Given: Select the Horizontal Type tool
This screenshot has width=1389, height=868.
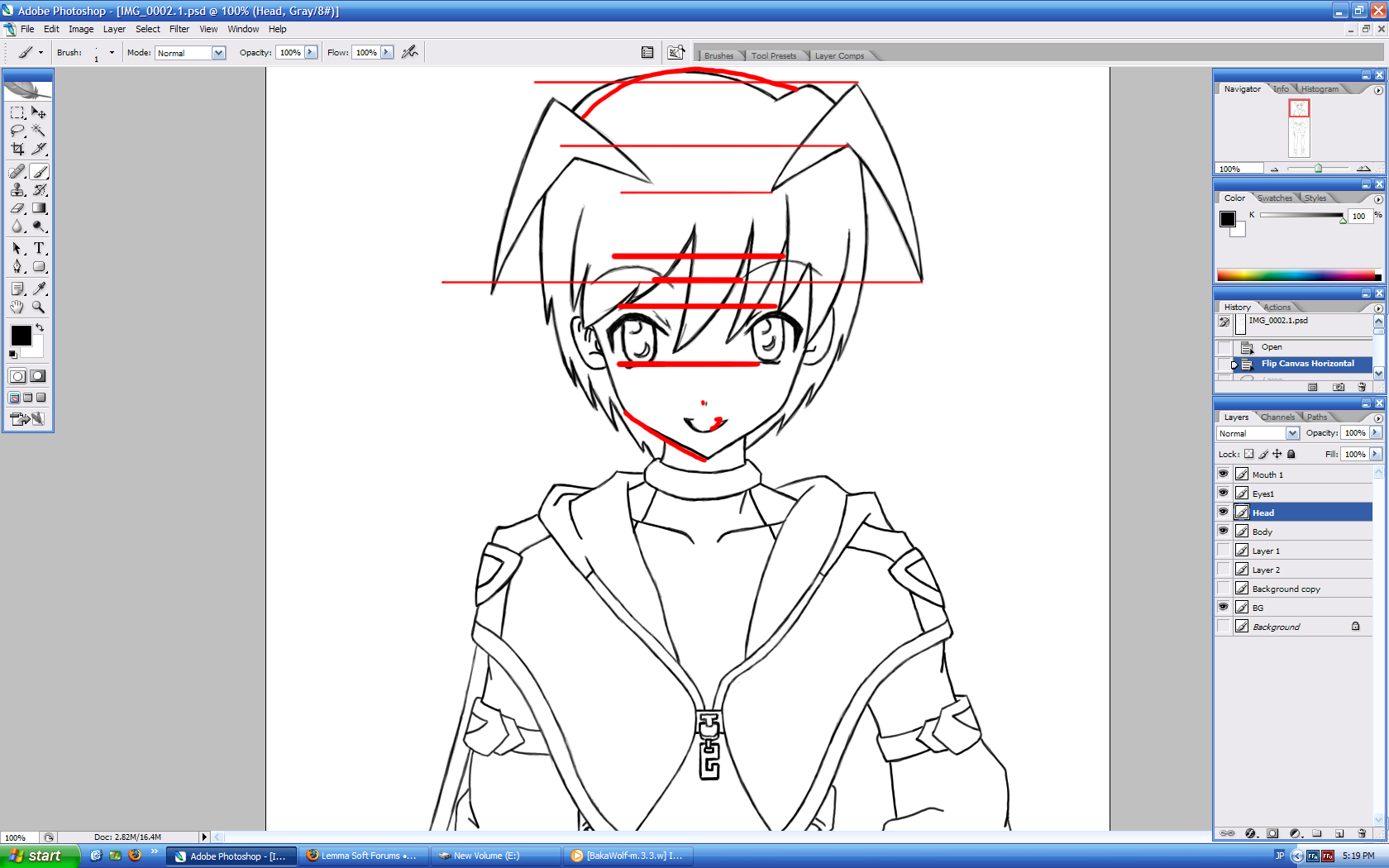Looking at the screenshot, I should (39, 248).
